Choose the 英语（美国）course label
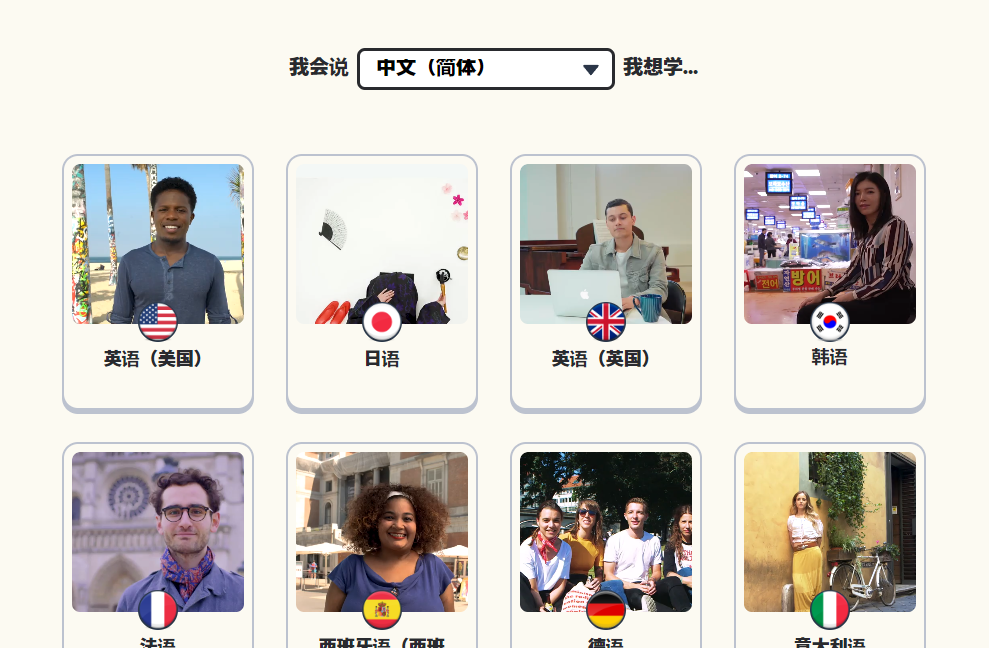 coord(153,358)
